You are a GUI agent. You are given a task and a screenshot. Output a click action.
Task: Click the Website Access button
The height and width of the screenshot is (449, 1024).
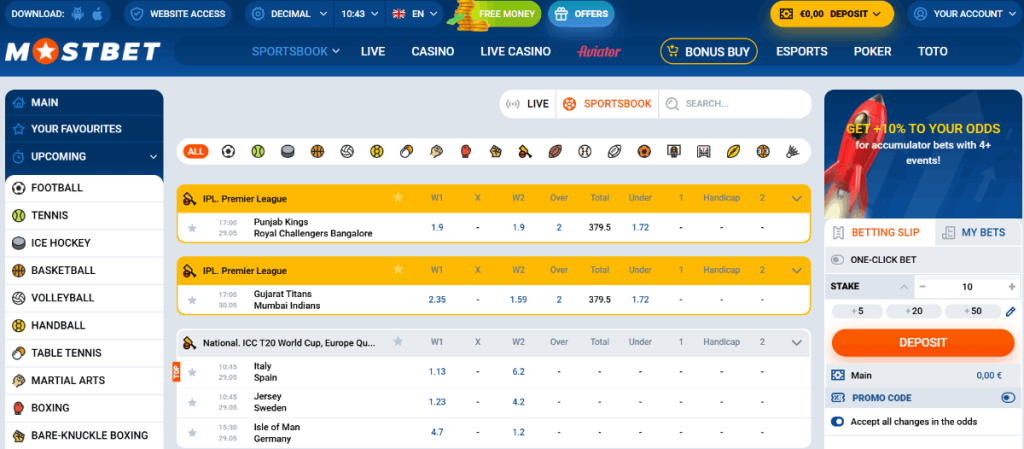(178, 14)
